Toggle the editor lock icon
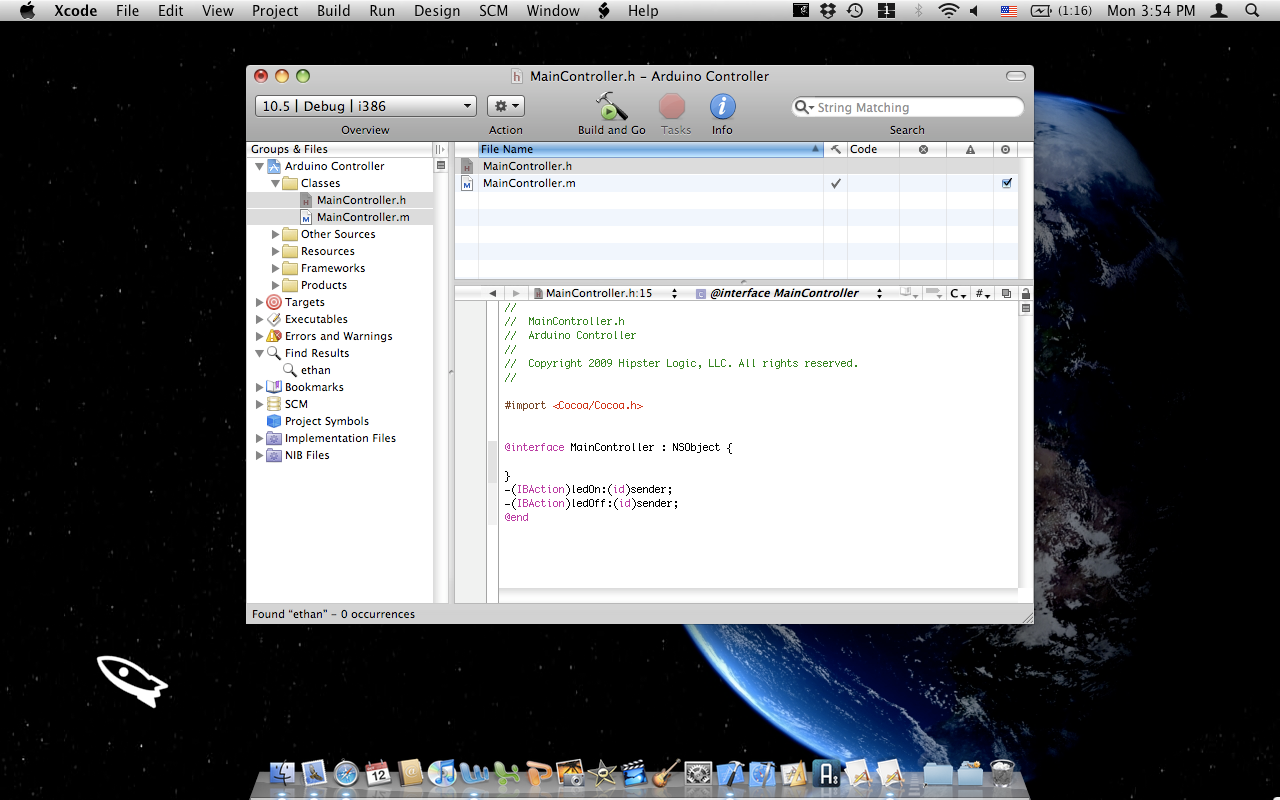The image size is (1280, 800). (1025, 293)
